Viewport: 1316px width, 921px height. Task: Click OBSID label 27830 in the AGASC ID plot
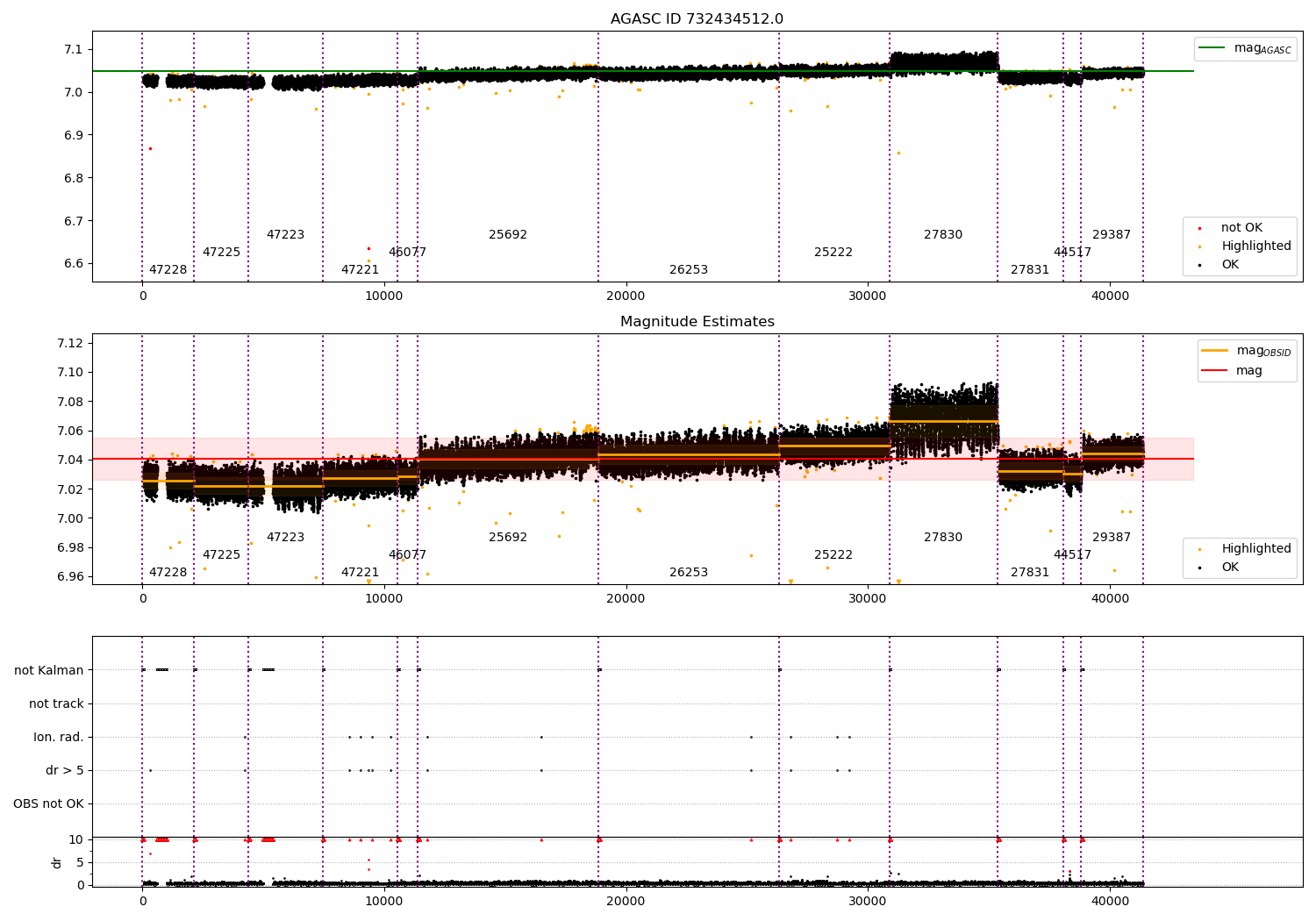(943, 235)
